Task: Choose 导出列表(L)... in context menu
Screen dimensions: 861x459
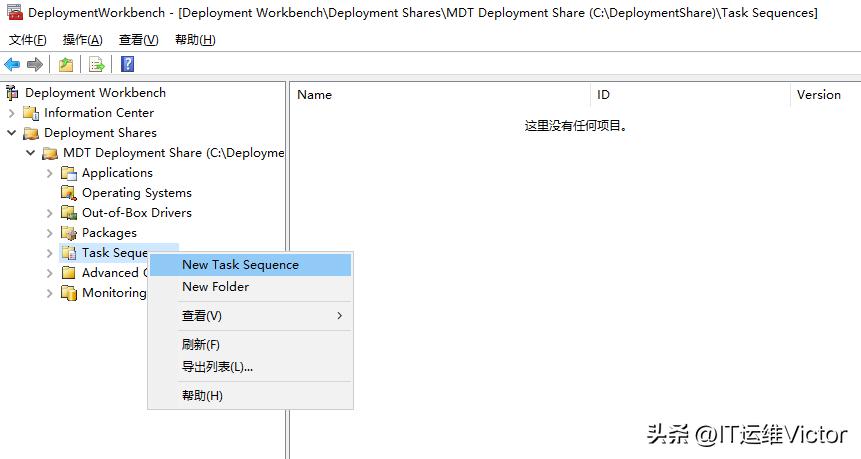Action: coord(250,367)
